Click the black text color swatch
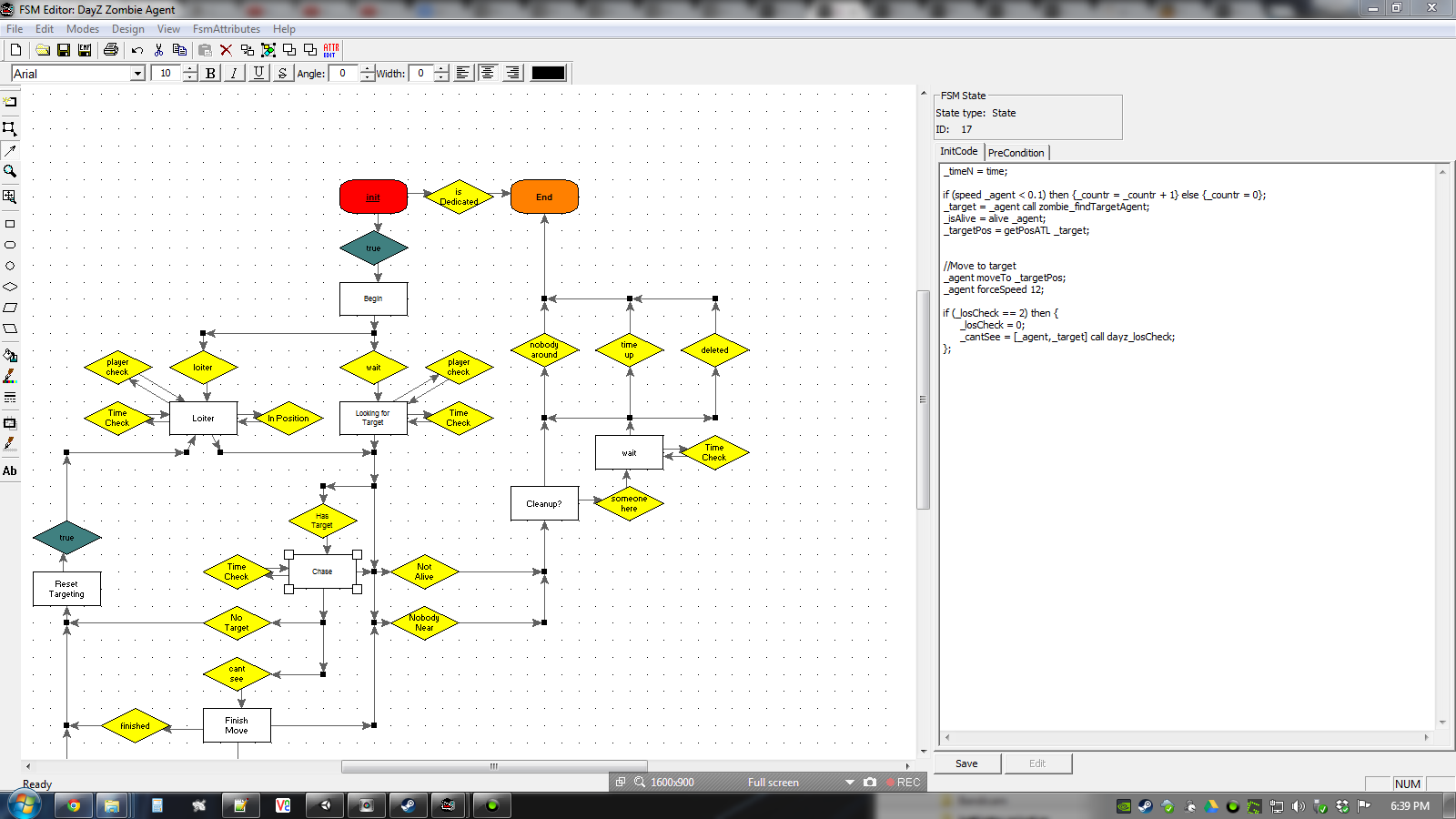The height and width of the screenshot is (819, 1456). point(548,73)
